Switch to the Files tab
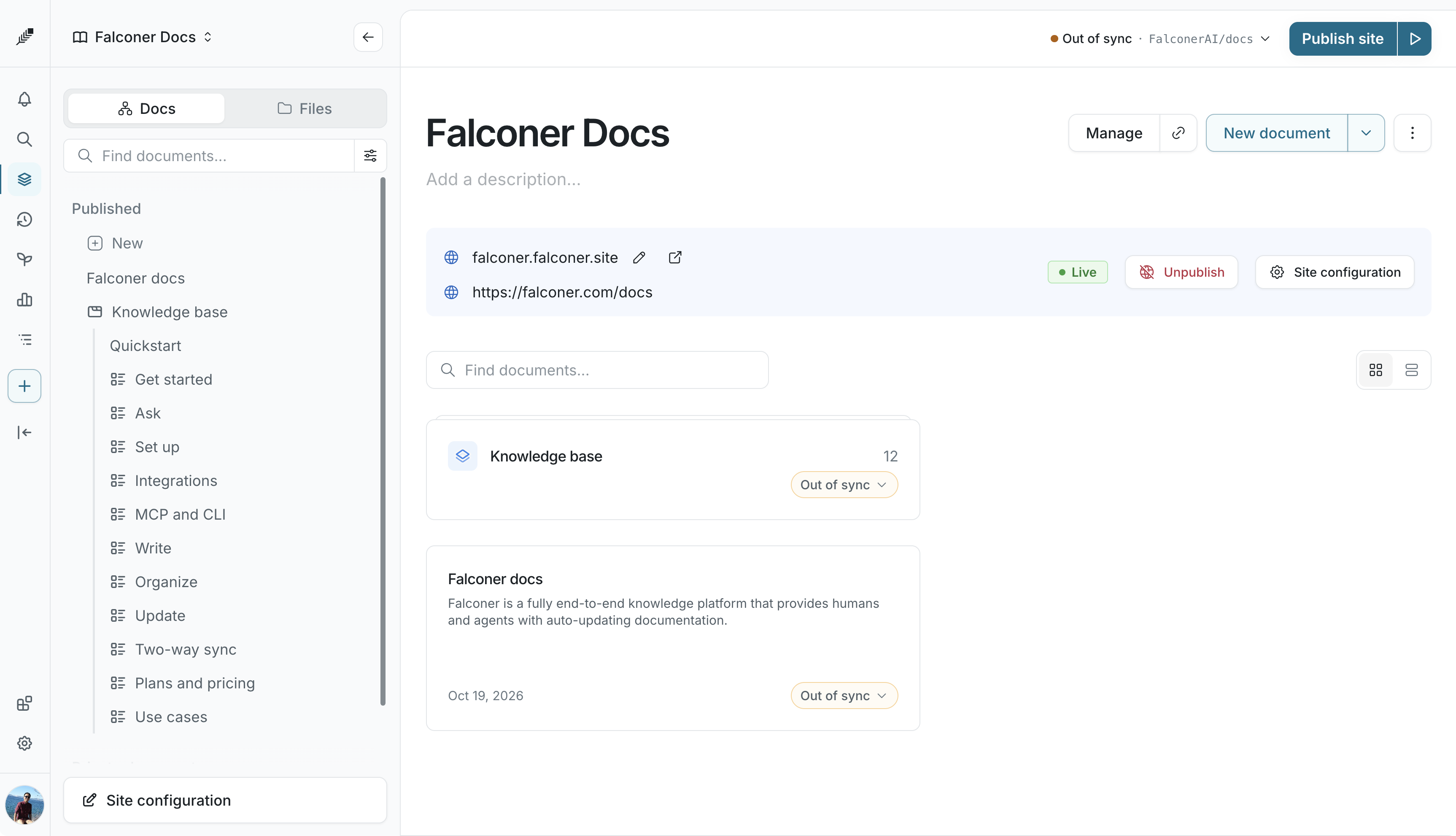Viewport: 1456px width, 836px height. click(305, 108)
